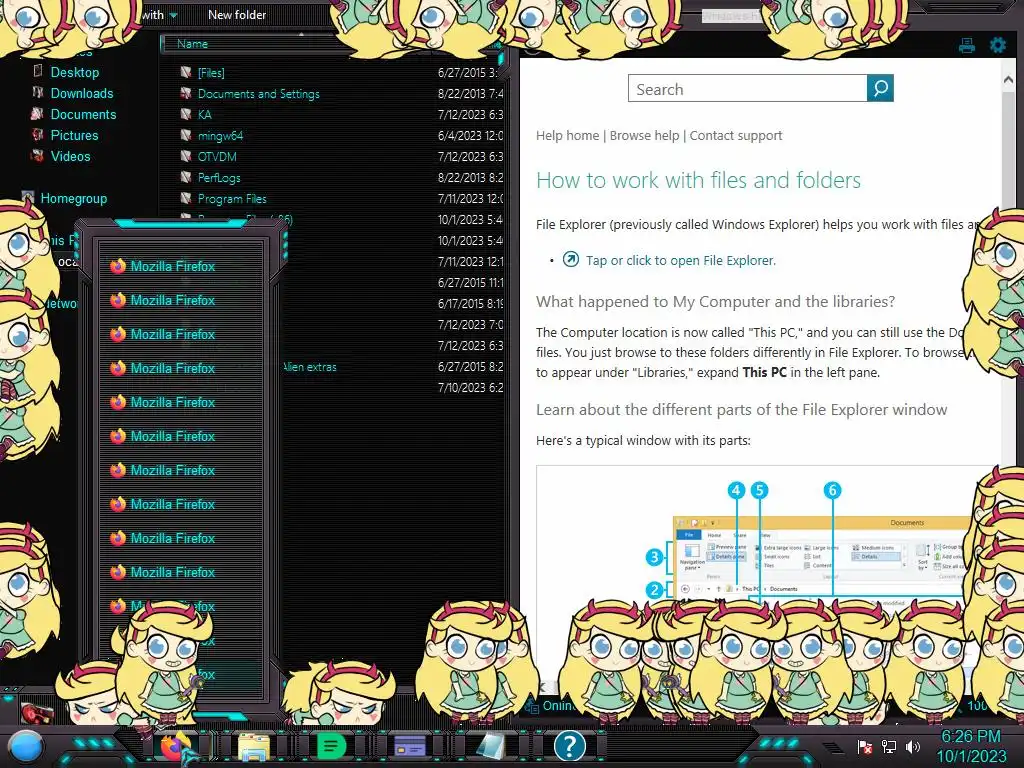Image resolution: width=1024 pixels, height=768 pixels.
Task: Sort by the Name column header
Action: (x=192, y=44)
